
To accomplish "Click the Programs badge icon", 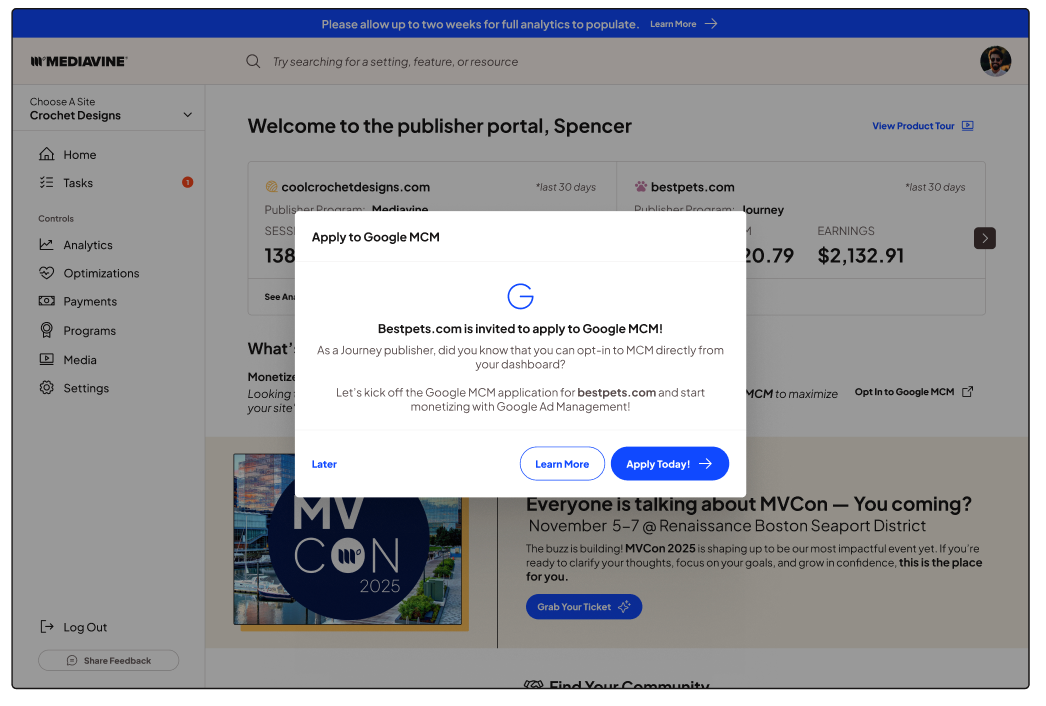I will 46,331.
